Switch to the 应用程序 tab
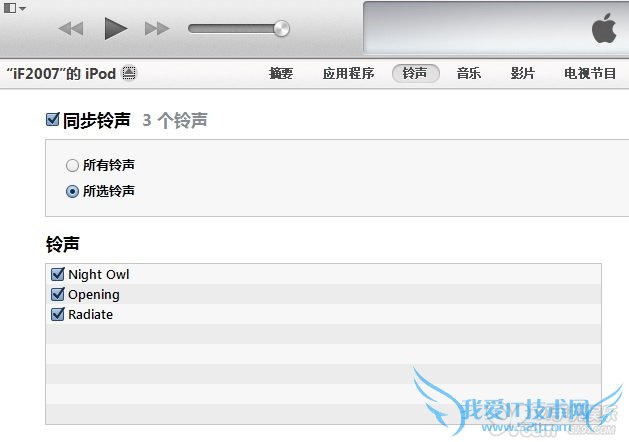Image resolution: width=629 pixels, height=442 pixels. coord(348,73)
